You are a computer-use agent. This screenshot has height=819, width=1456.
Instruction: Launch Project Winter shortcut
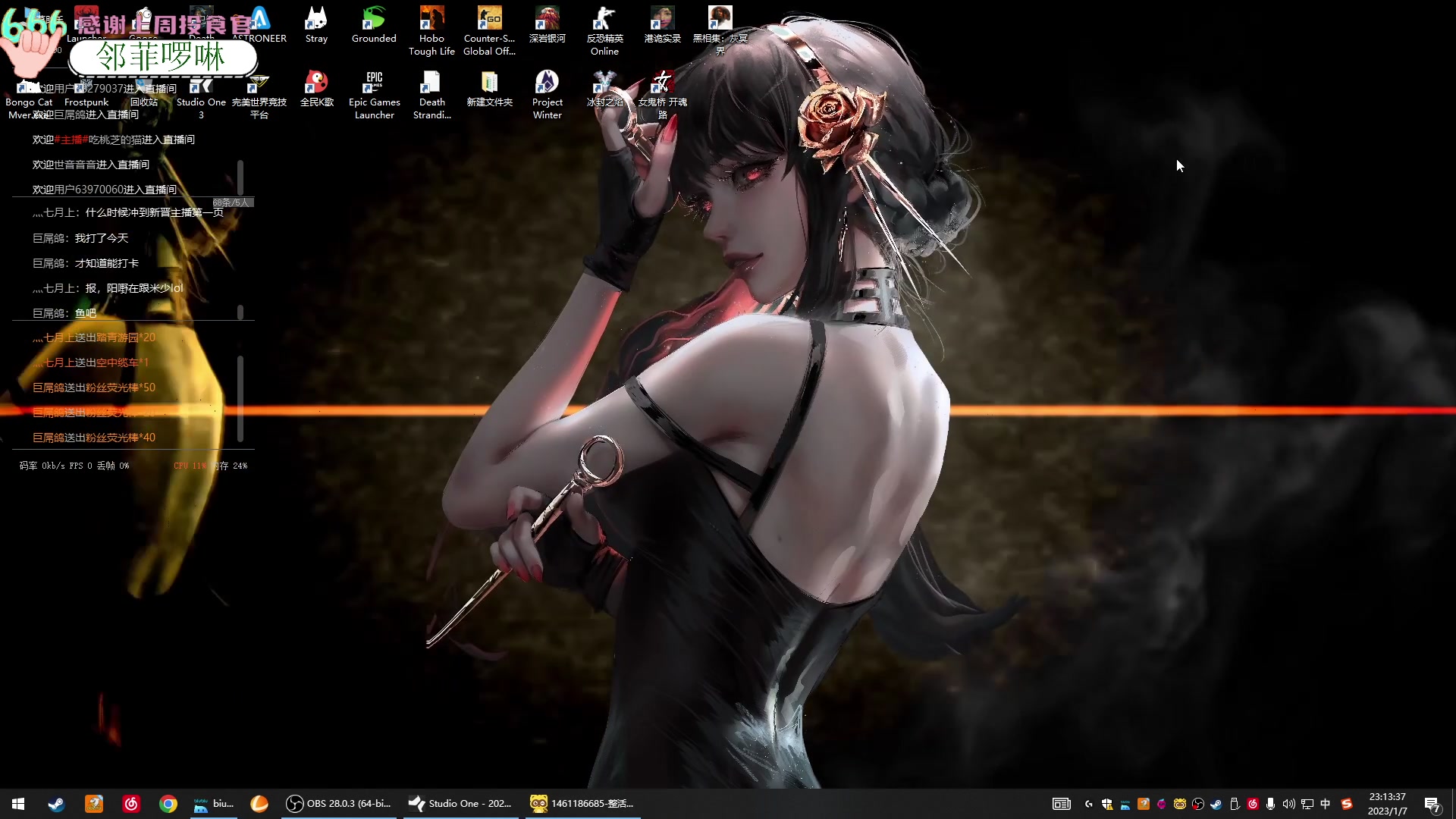click(547, 95)
